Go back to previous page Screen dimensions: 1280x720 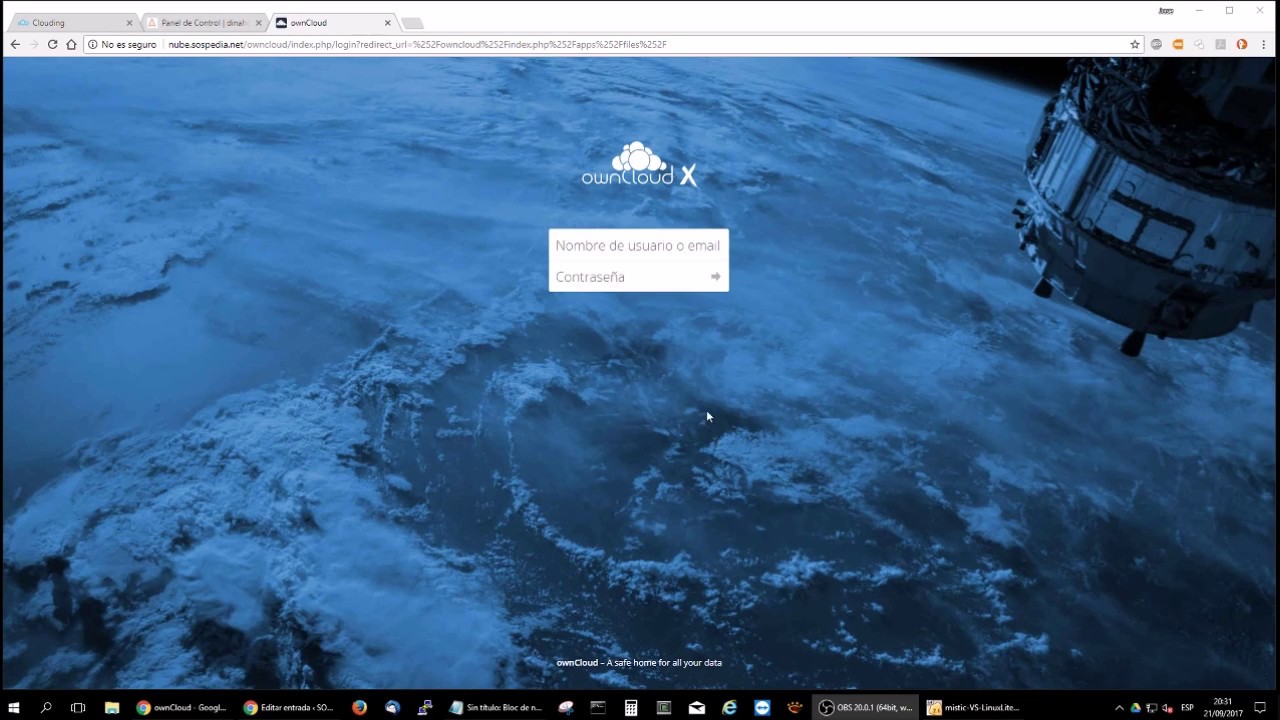pyautogui.click(x=15, y=44)
